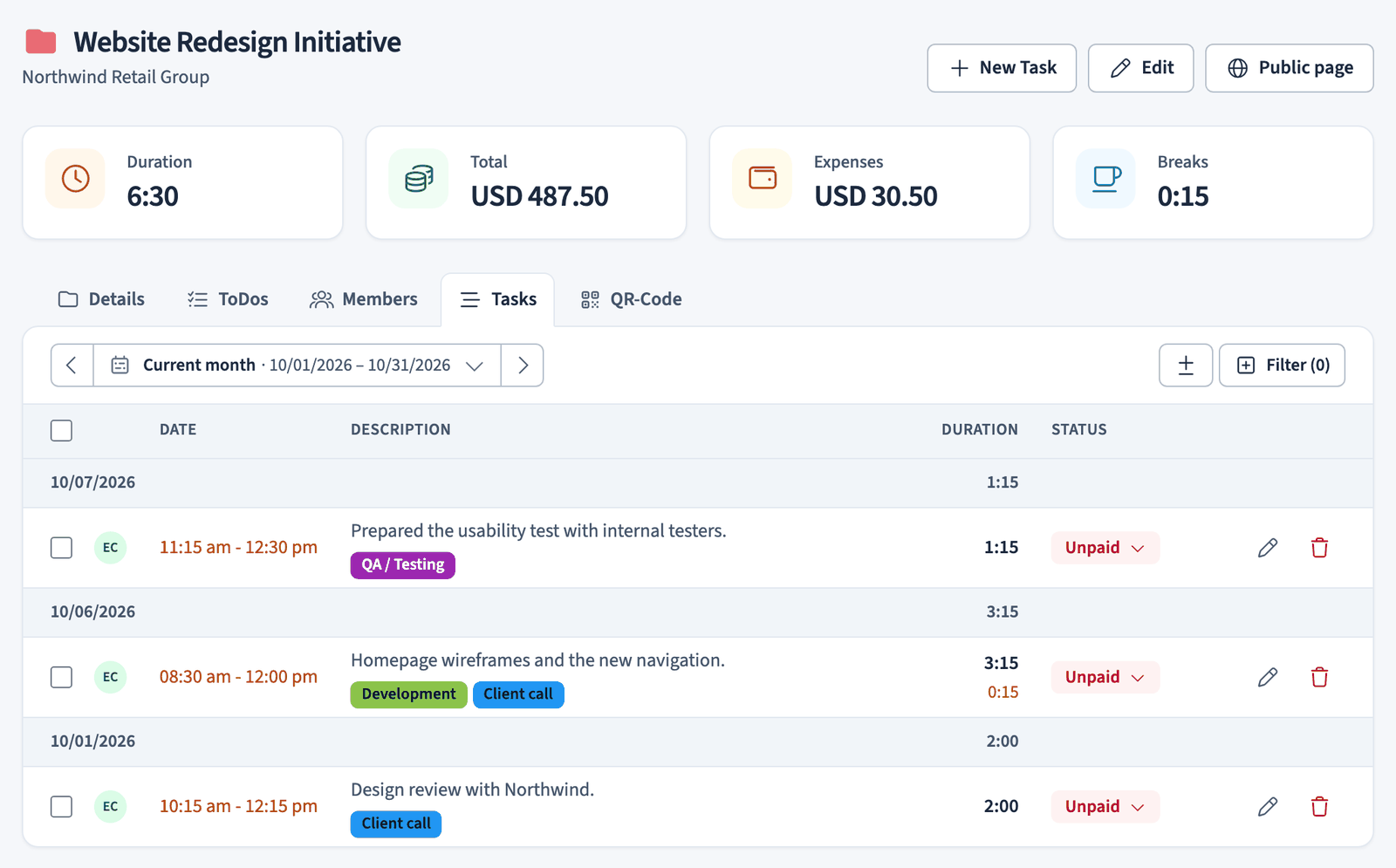Check the box for the usability test task
Screen dimensions: 1396x868
[61, 548]
